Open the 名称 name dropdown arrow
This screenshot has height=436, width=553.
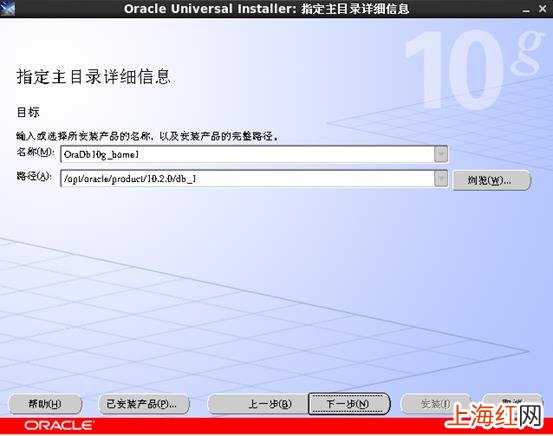tap(441, 154)
